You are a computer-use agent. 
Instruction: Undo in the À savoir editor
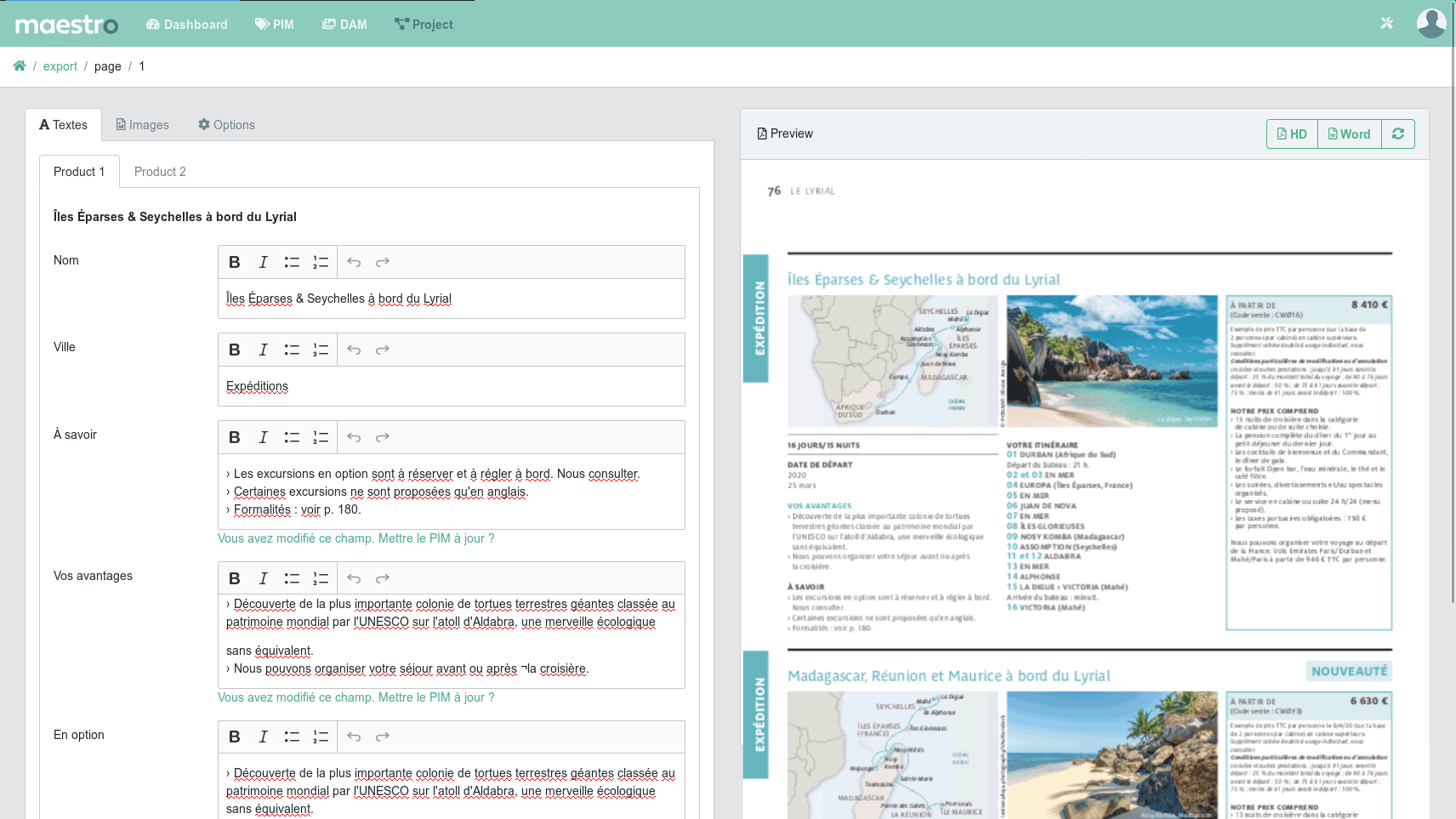pyautogui.click(x=354, y=438)
